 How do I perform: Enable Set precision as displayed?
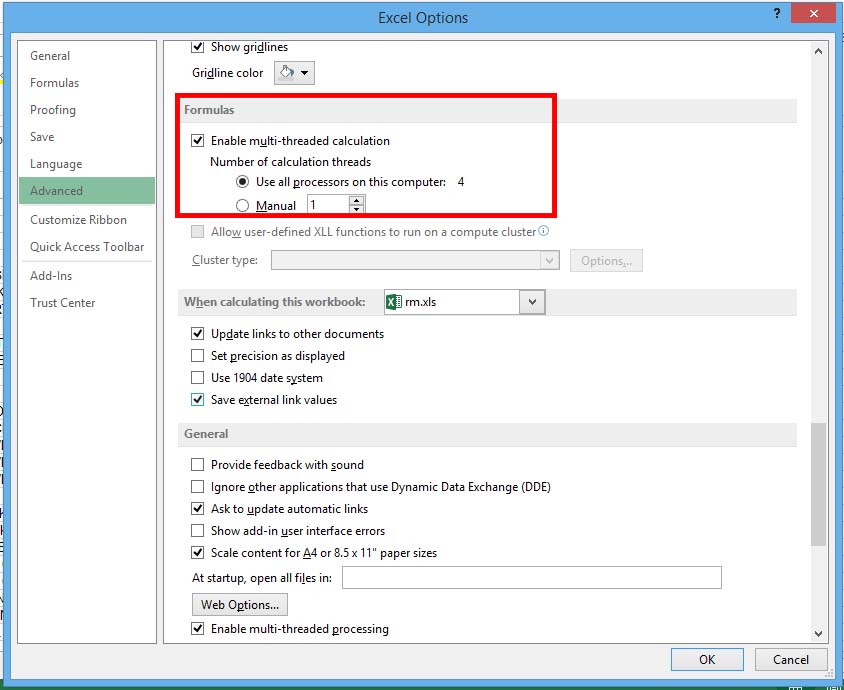click(198, 355)
